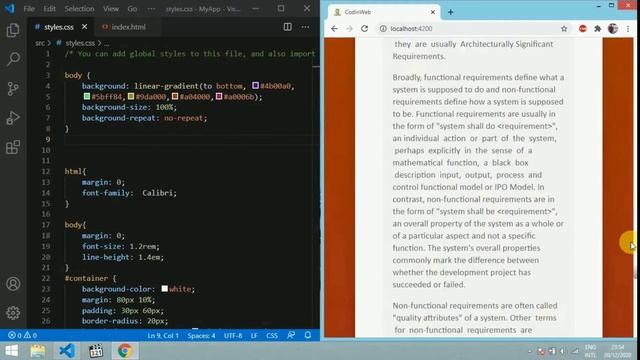Click the localhost:4200 address bar
This screenshot has width=640, height=360.
(x=411, y=29)
